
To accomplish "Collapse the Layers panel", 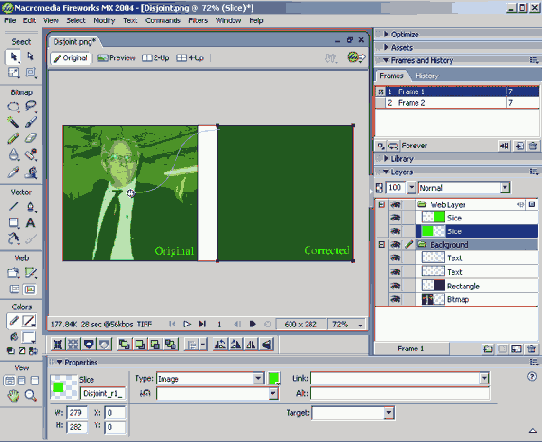I will pyautogui.click(x=386, y=171).
